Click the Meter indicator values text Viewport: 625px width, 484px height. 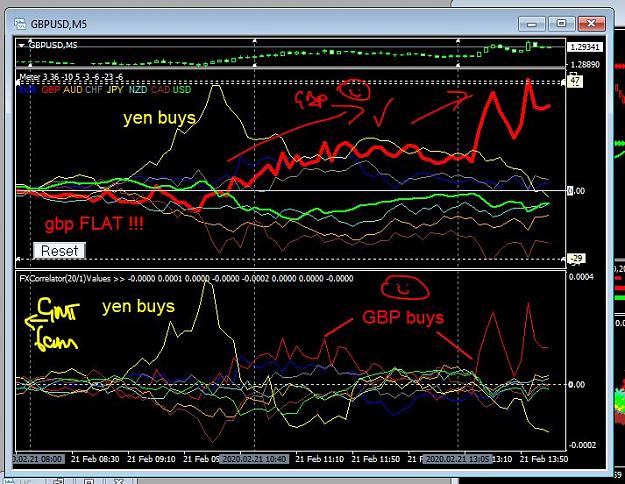(71, 77)
